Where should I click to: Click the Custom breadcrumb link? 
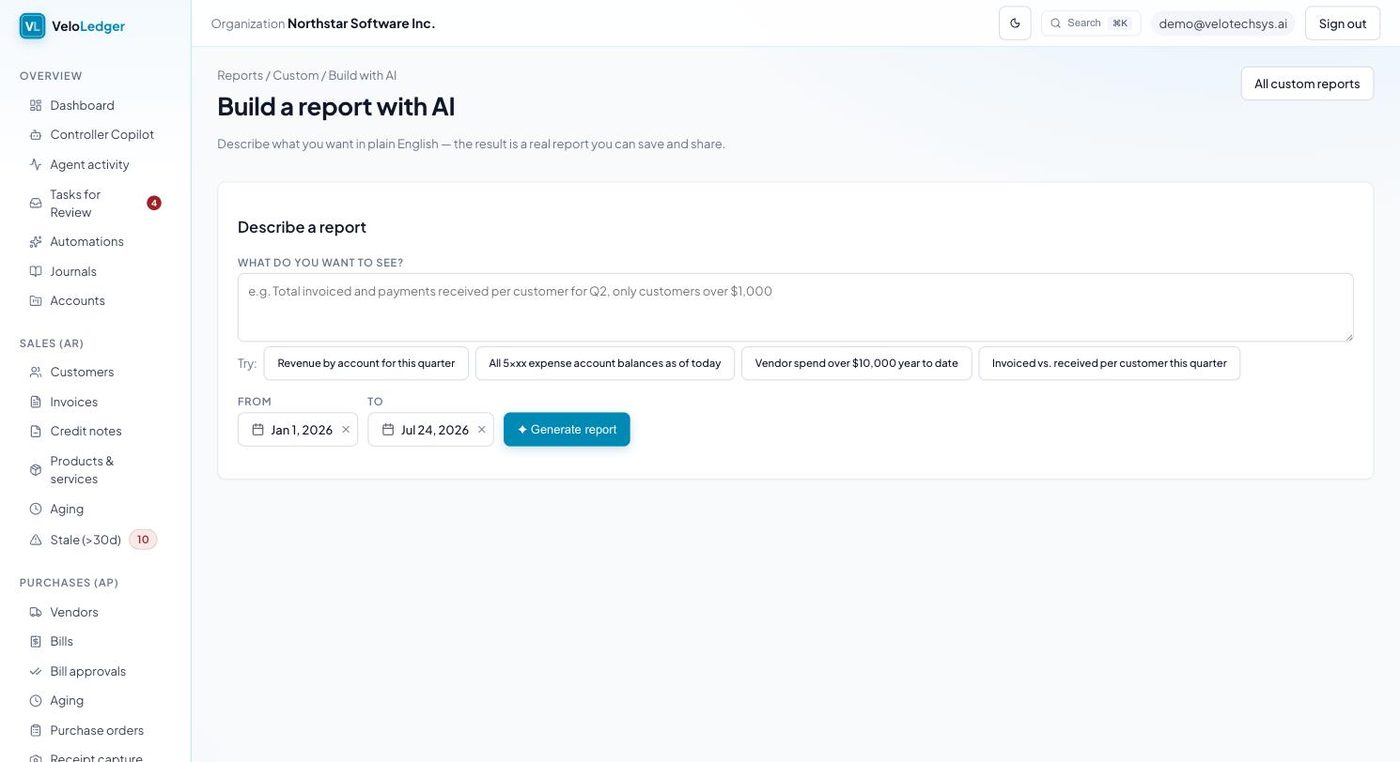[296, 75]
